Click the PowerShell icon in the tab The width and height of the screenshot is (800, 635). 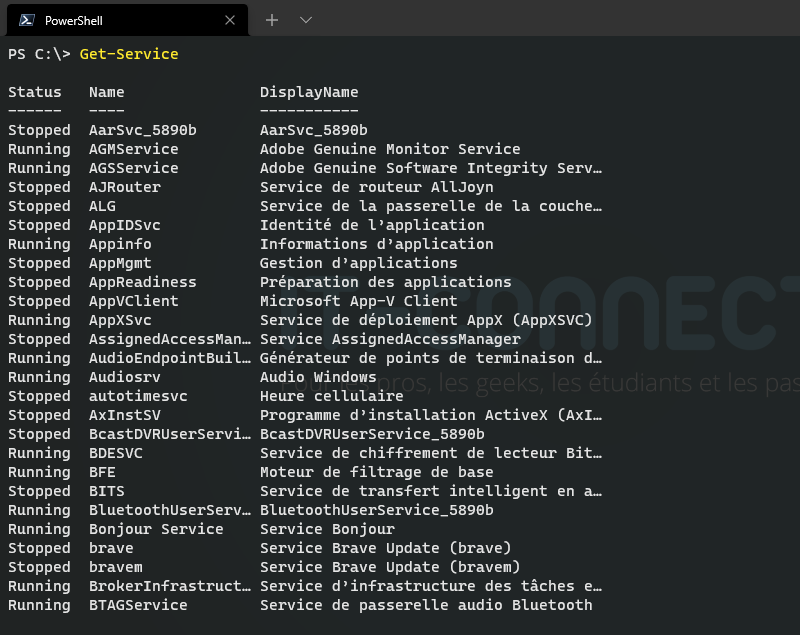pos(27,20)
